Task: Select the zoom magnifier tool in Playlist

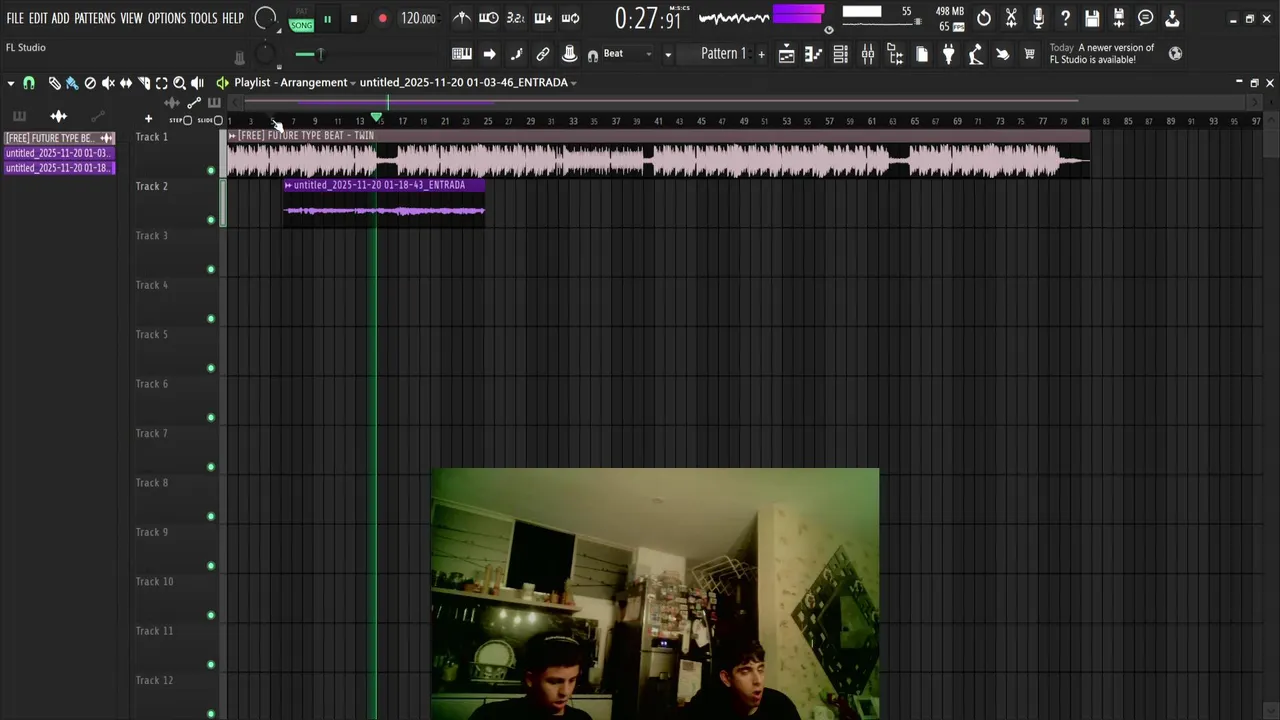Action: pyautogui.click(x=179, y=83)
